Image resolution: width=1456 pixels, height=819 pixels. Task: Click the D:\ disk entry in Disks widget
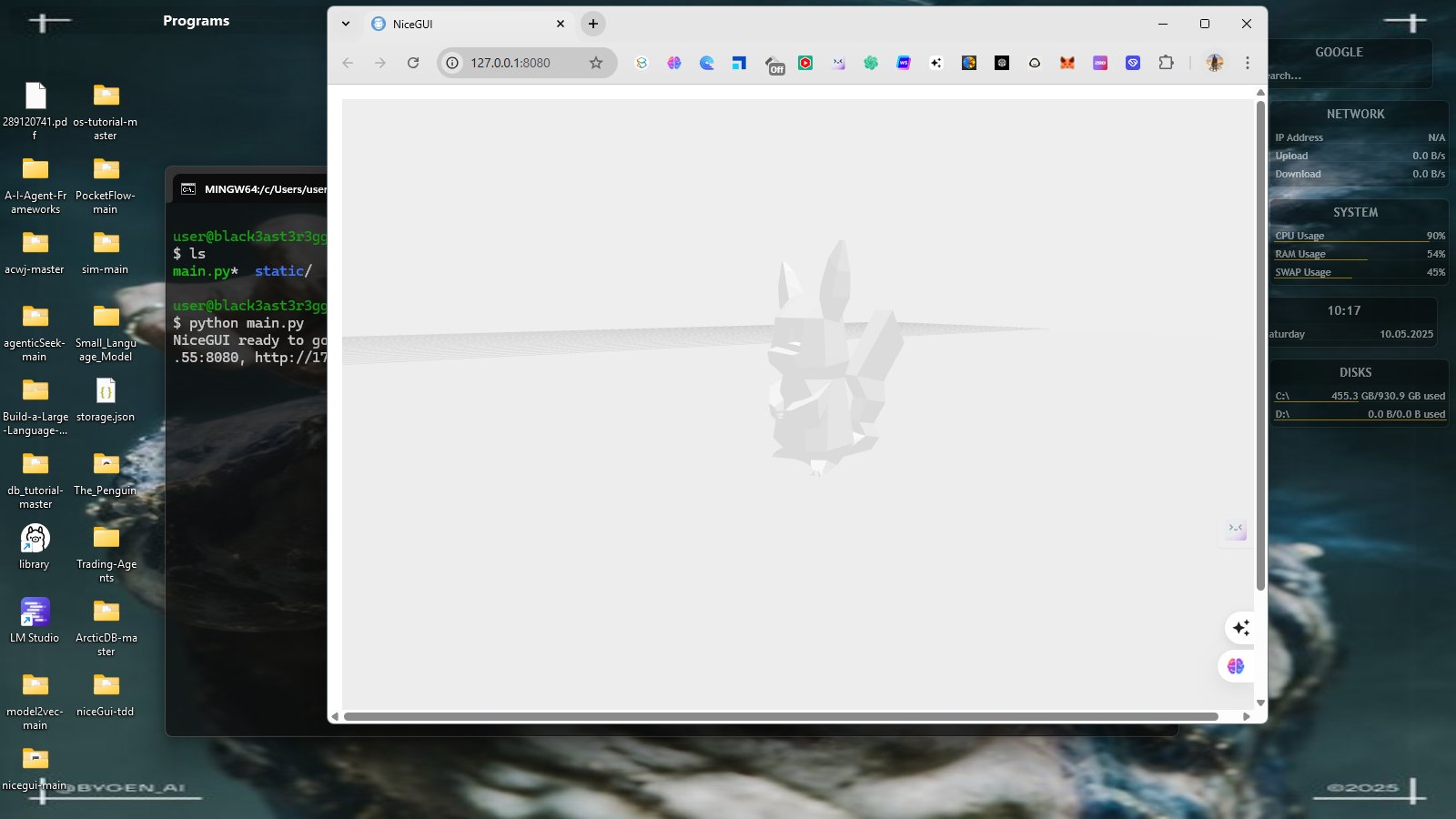(1360, 414)
